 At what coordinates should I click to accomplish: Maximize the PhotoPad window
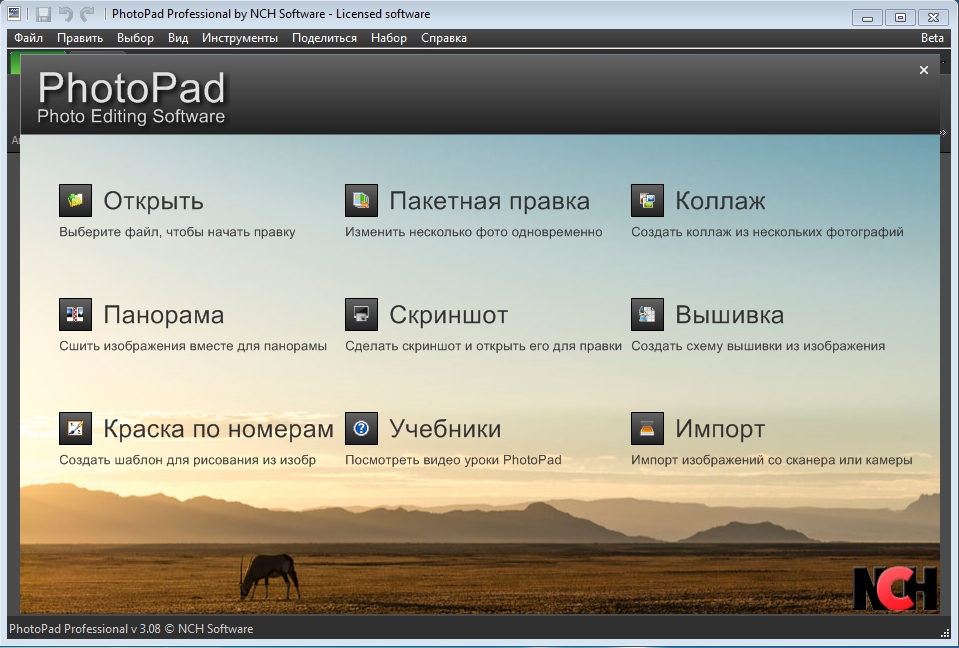(x=900, y=17)
